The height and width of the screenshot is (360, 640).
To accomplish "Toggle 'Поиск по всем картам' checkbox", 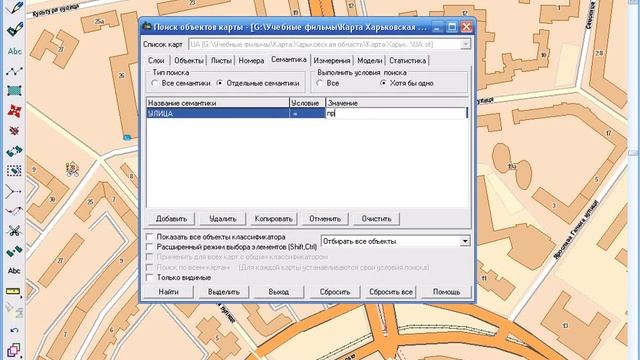I will click(x=150, y=267).
